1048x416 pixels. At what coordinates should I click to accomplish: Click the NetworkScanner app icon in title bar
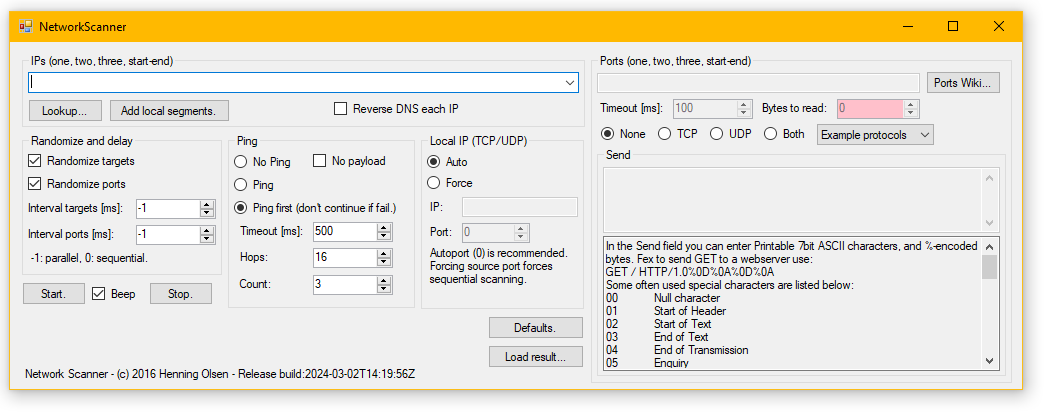(26, 27)
